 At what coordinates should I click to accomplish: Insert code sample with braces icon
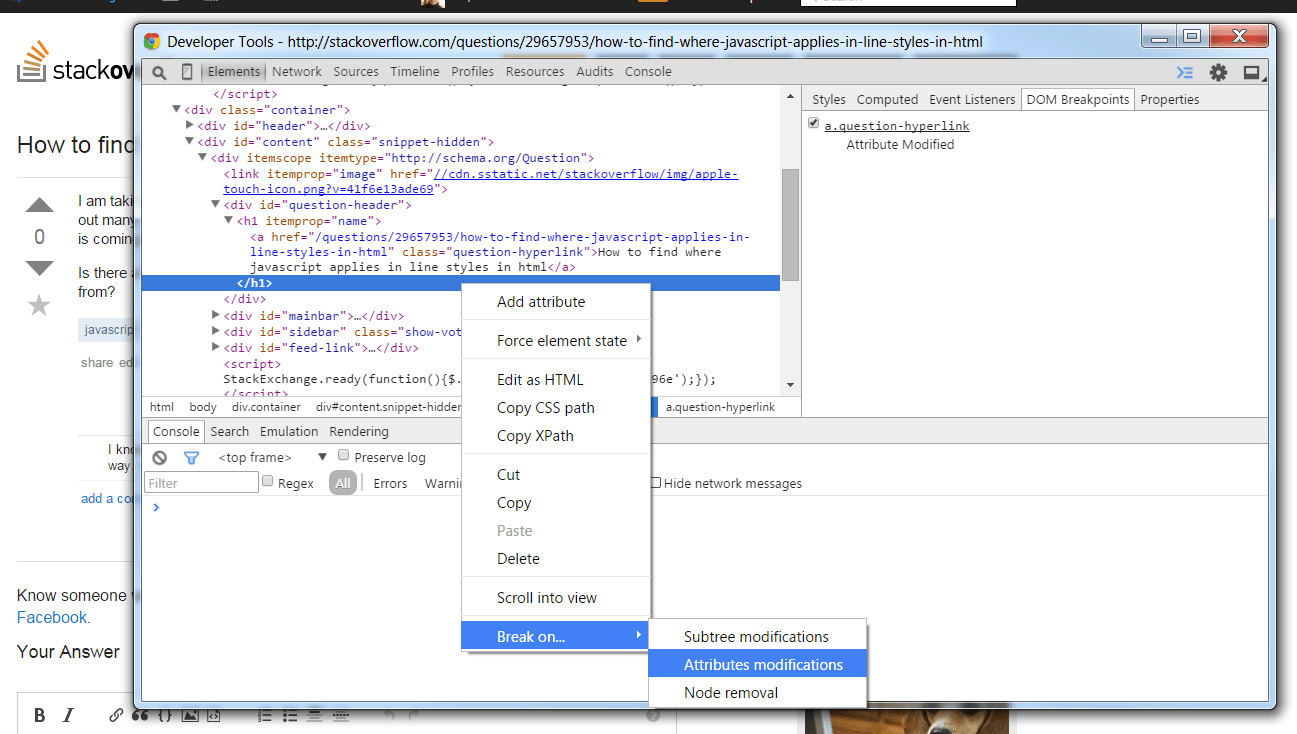165,715
